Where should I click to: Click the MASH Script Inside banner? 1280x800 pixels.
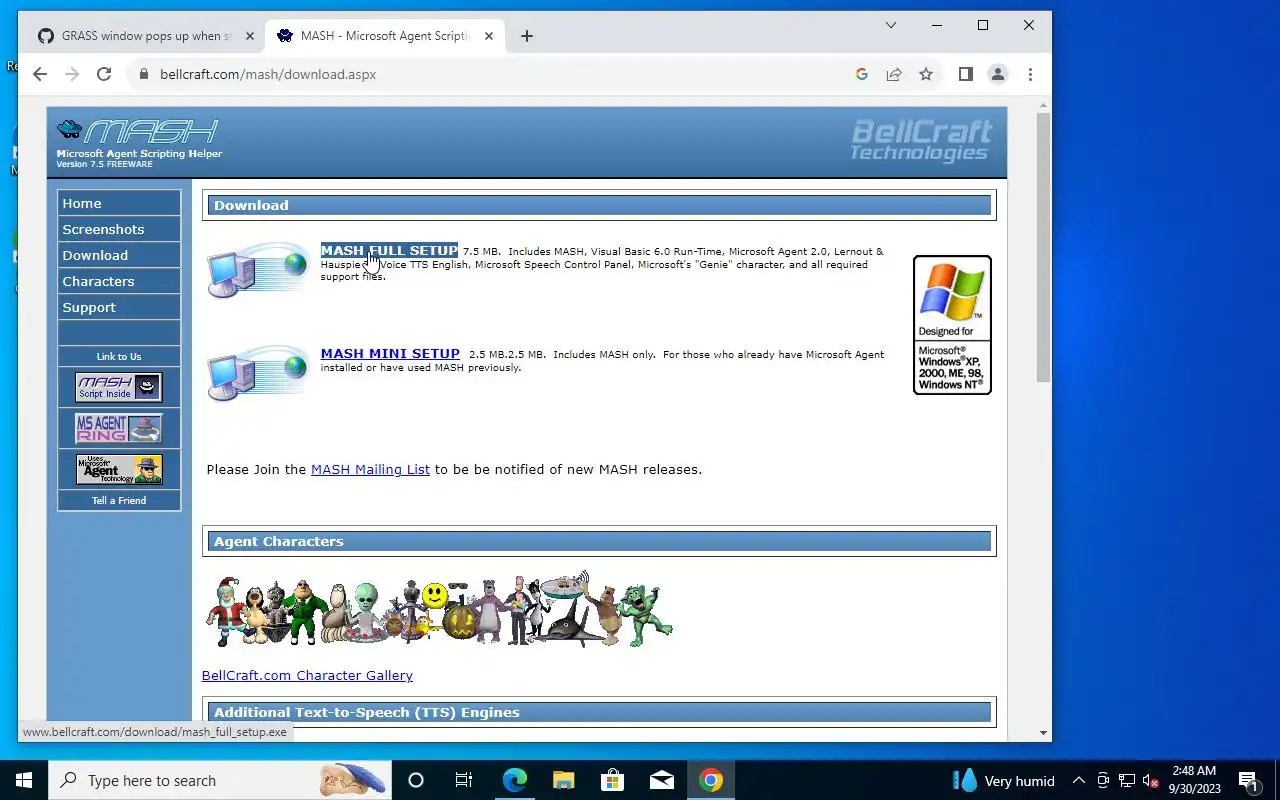click(x=119, y=387)
